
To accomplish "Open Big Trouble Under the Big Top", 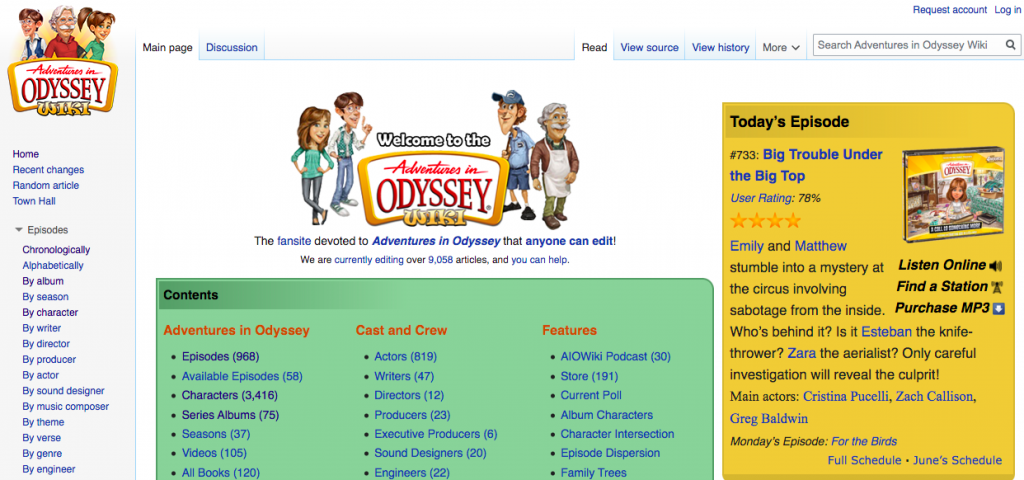I will 806,165.
